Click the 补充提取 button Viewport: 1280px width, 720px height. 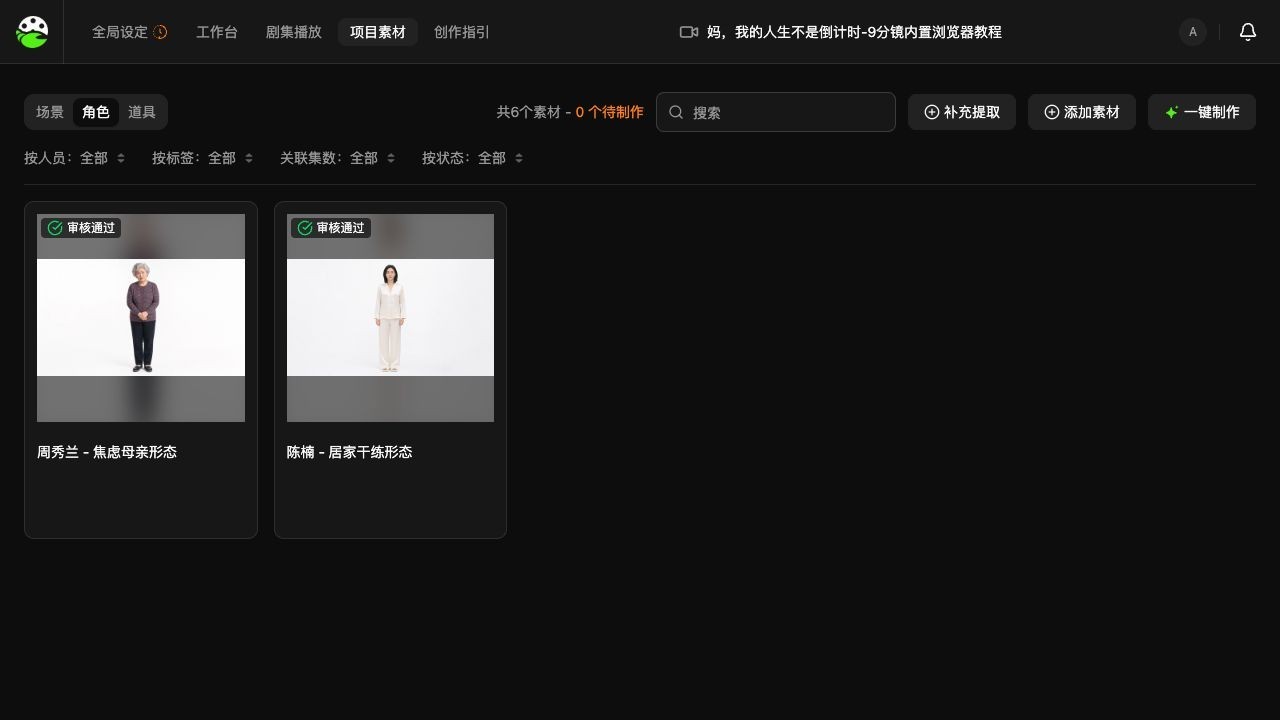[x=962, y=112]
